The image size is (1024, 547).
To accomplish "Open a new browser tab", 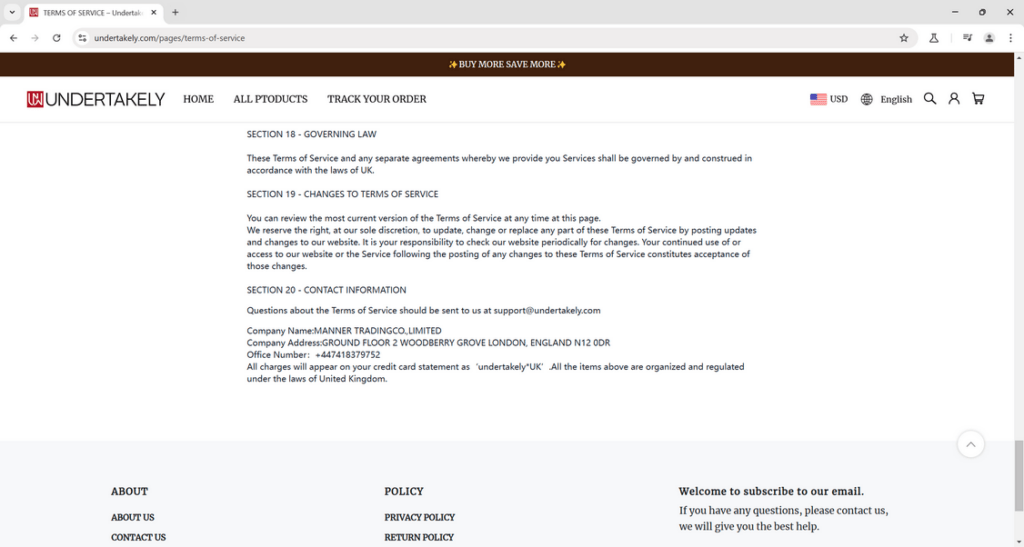I will click(x=175, y=12).
